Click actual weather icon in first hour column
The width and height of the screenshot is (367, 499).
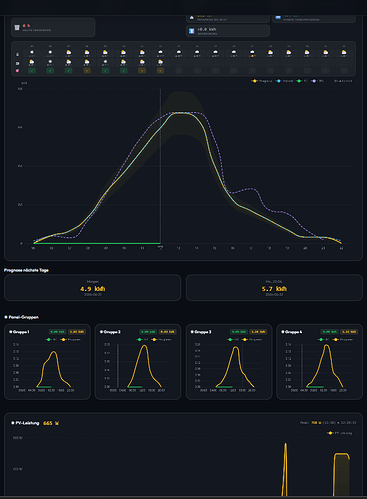[32, 62]
